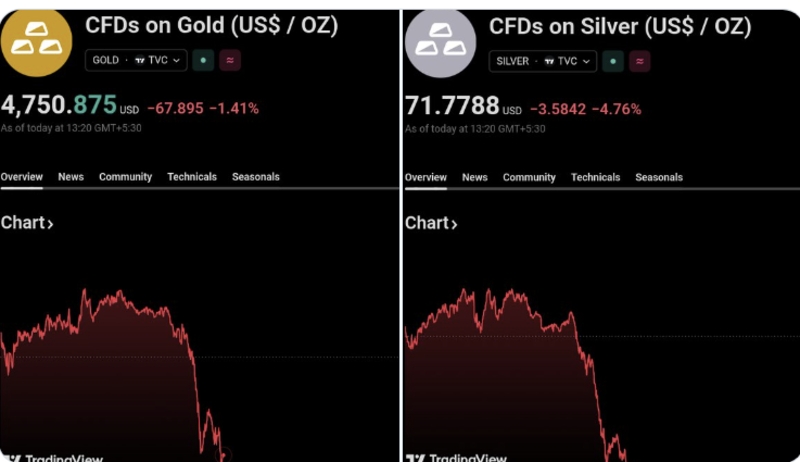The height and width of the screenshot is (462, 800).
Task: Open the Gold Seasonals tab
Action: (x=256, y=177)
